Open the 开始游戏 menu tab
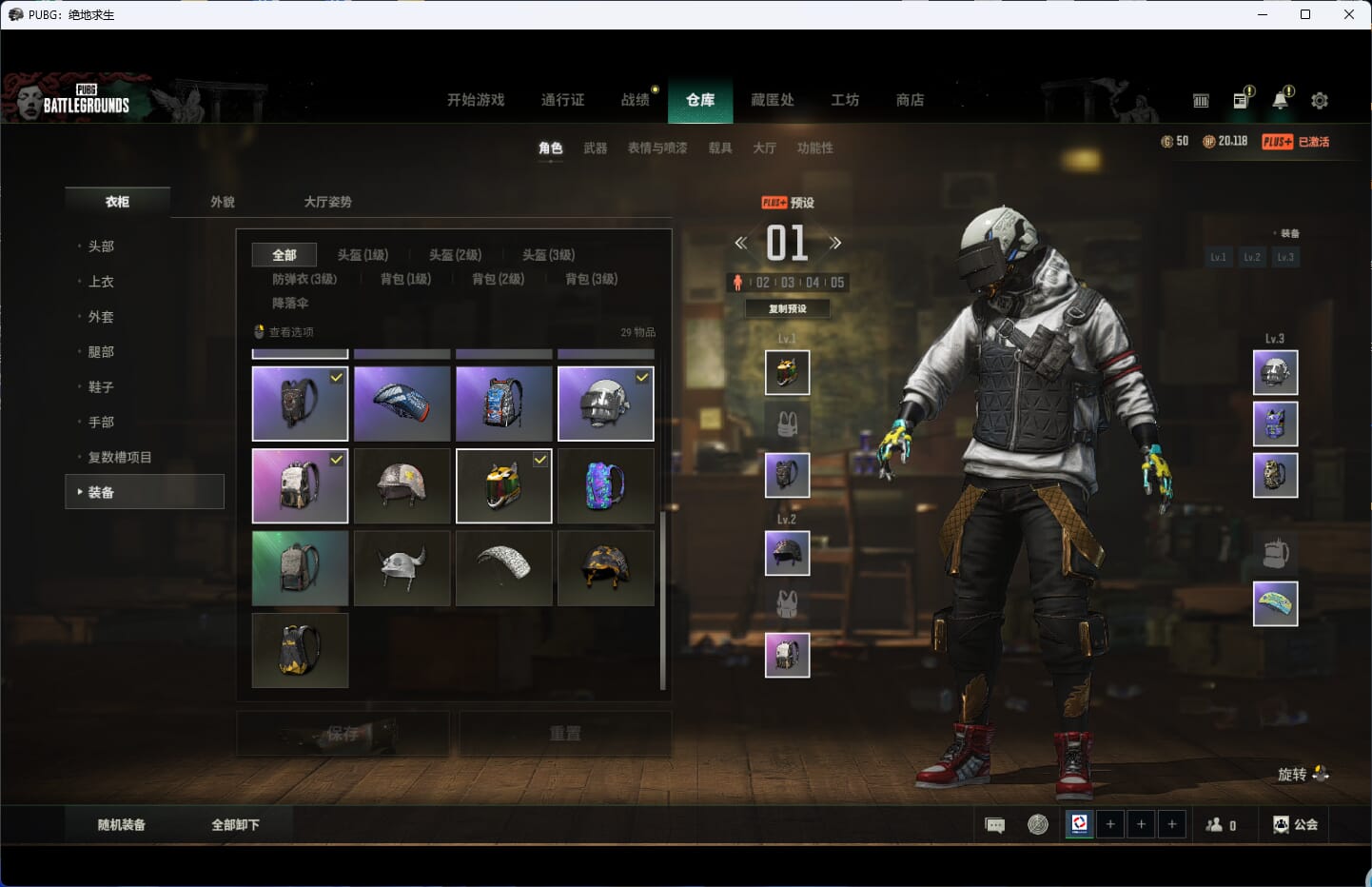 point(476,100)
